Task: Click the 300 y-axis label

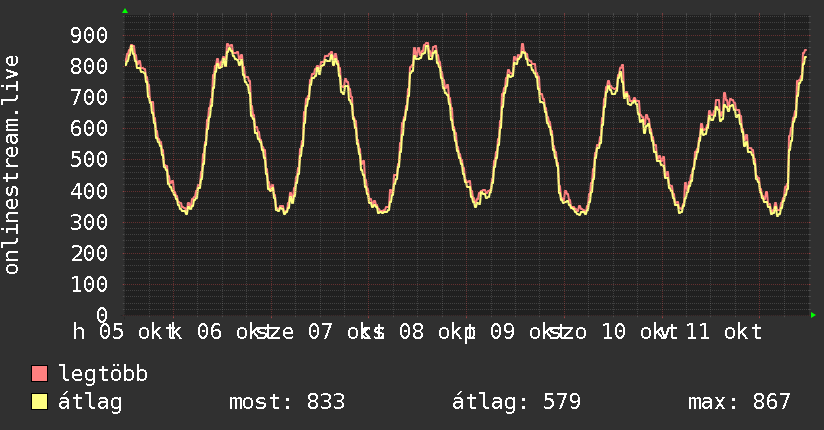Action: [x=89, y=222]
